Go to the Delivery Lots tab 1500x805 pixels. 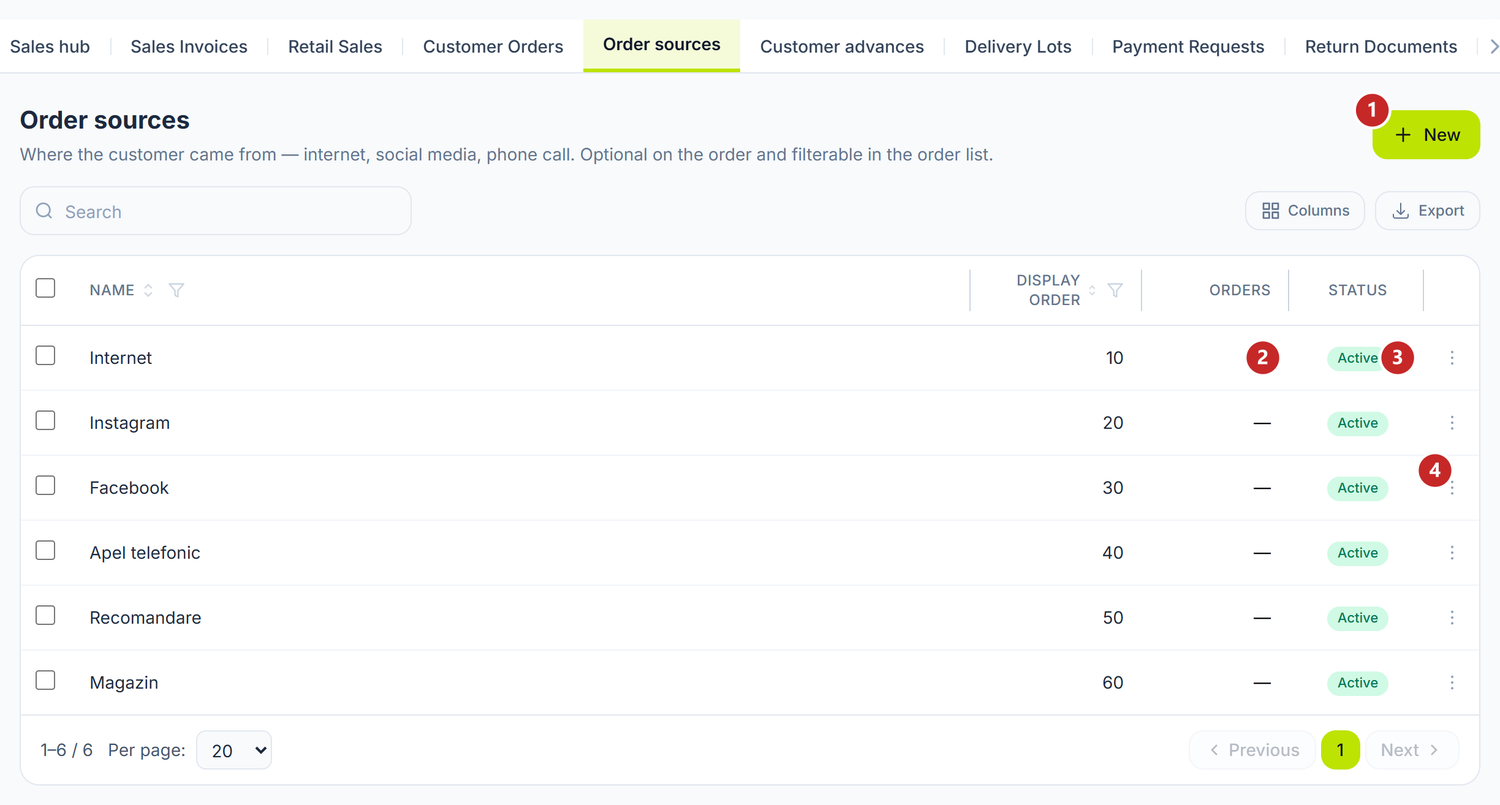point(1018,46)
